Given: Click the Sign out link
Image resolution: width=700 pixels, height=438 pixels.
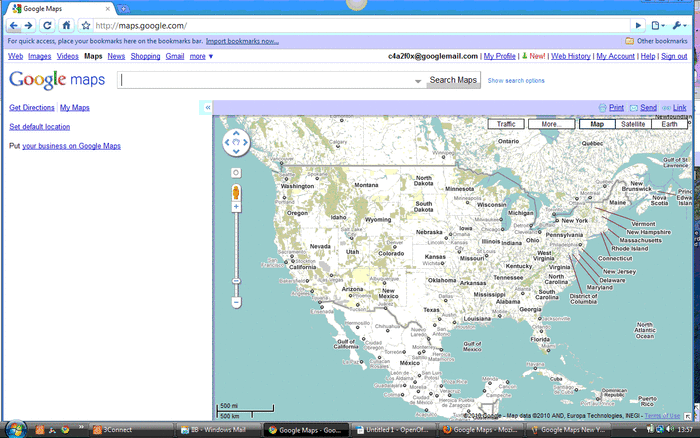Looking at the screenshot, I should point(674,56).
